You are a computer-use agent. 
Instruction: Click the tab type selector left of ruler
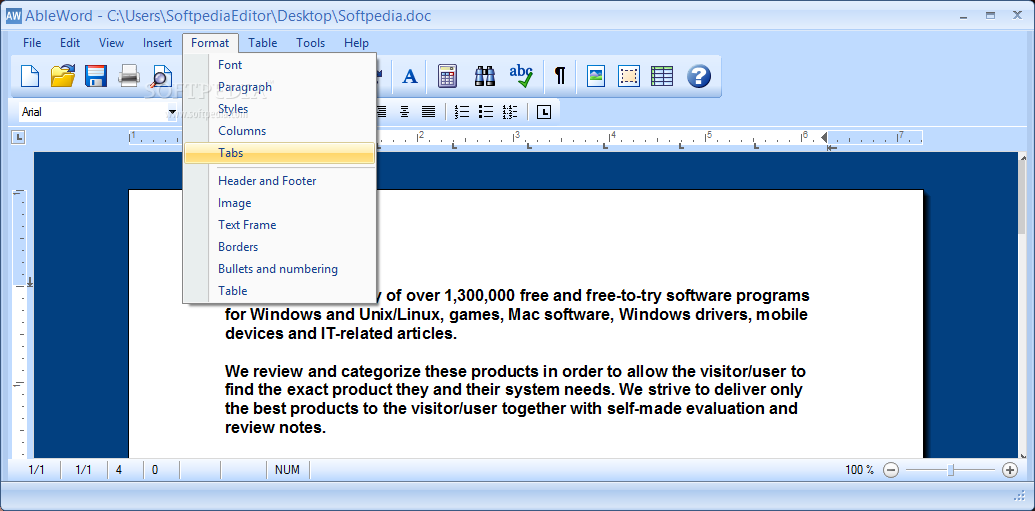(18, 137)
